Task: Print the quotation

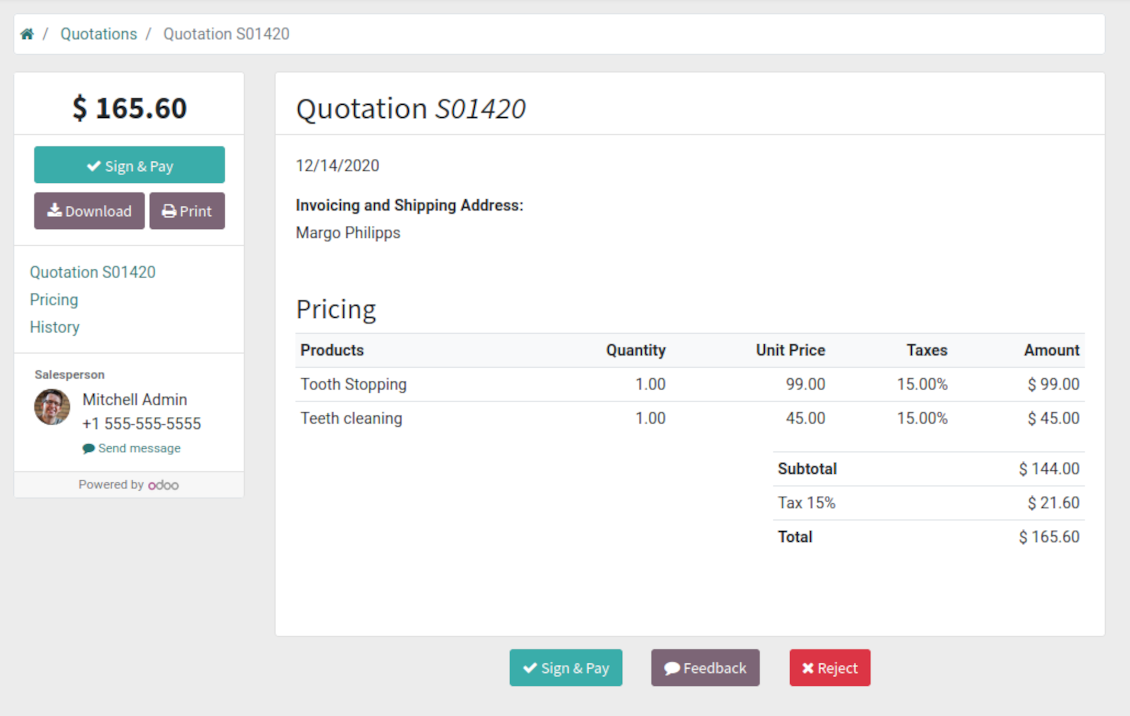Action: coord(187,211)
